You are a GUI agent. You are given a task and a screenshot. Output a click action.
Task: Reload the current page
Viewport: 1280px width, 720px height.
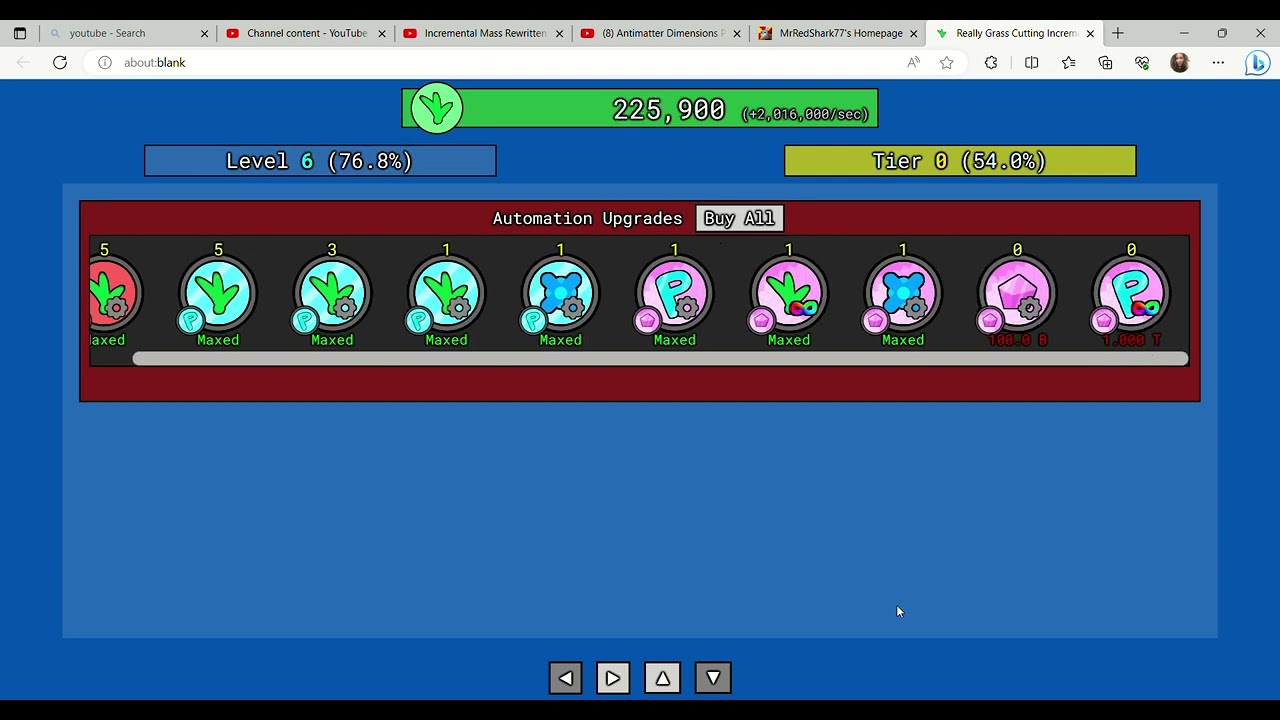pyautogui.click(x=60, y=62)
